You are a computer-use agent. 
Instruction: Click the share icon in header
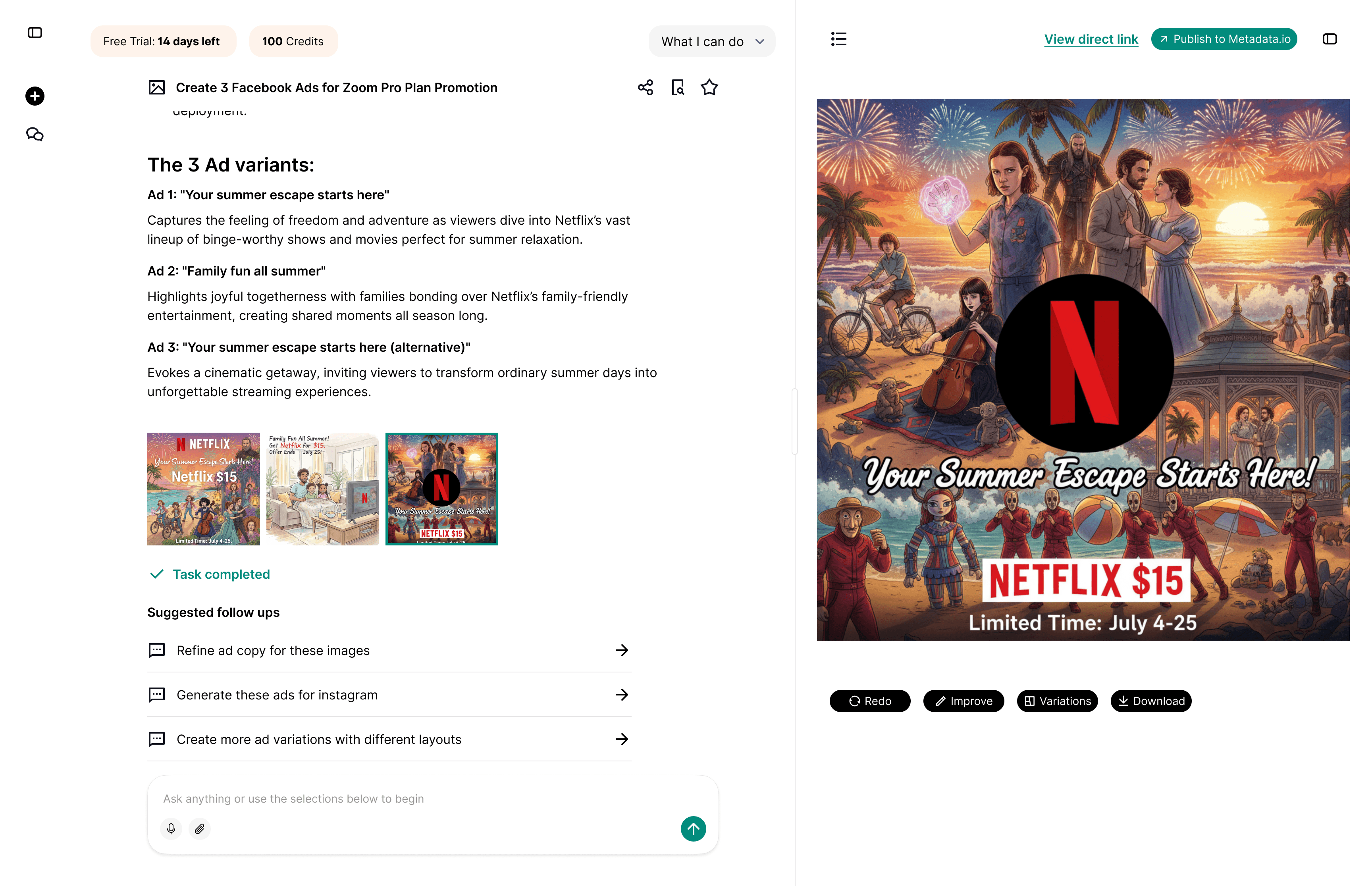pyautogui.click(x=645, y=87)
